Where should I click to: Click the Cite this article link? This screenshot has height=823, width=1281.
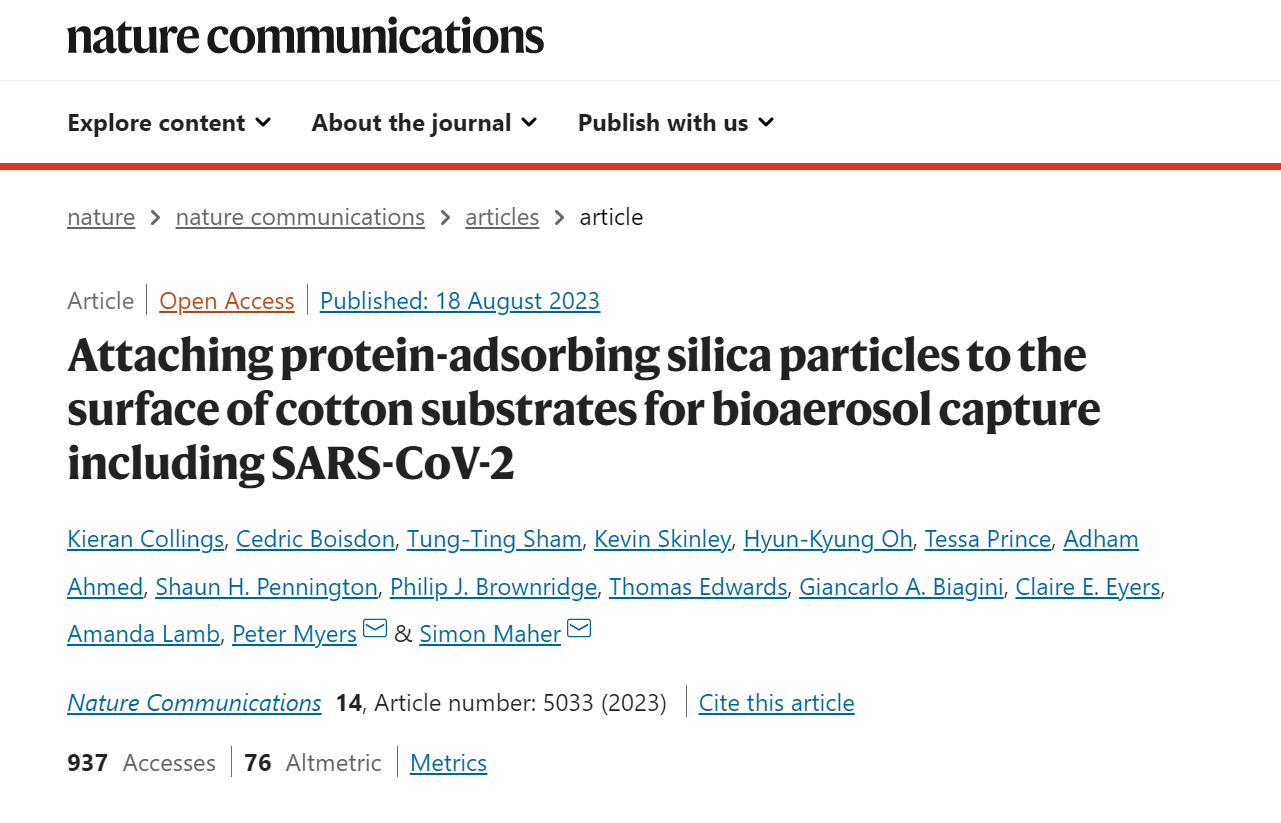(776, 703)
